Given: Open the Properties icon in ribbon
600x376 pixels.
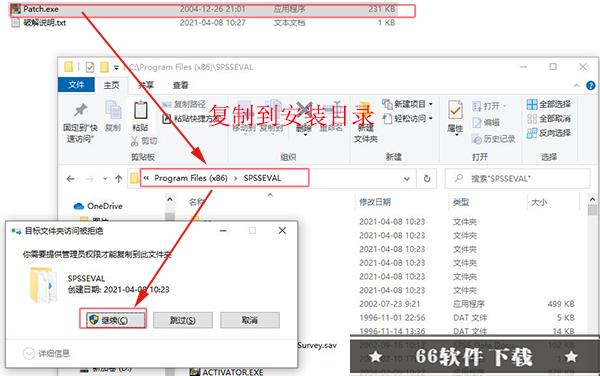Looking at the screenshot, I should pyautogui.click(x=455, y=110).
